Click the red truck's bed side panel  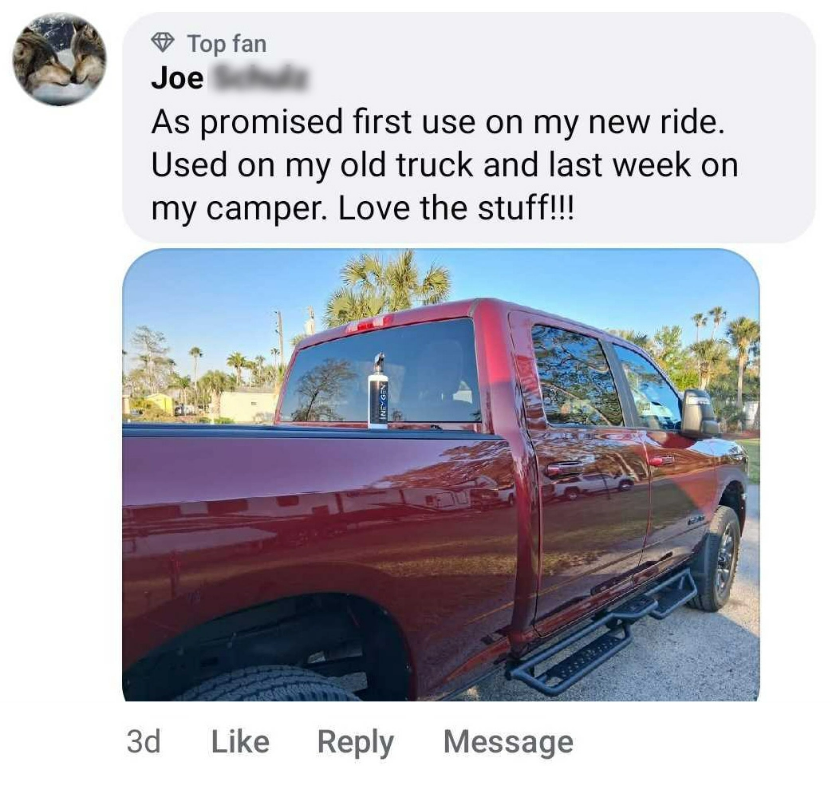pos(318,525)
